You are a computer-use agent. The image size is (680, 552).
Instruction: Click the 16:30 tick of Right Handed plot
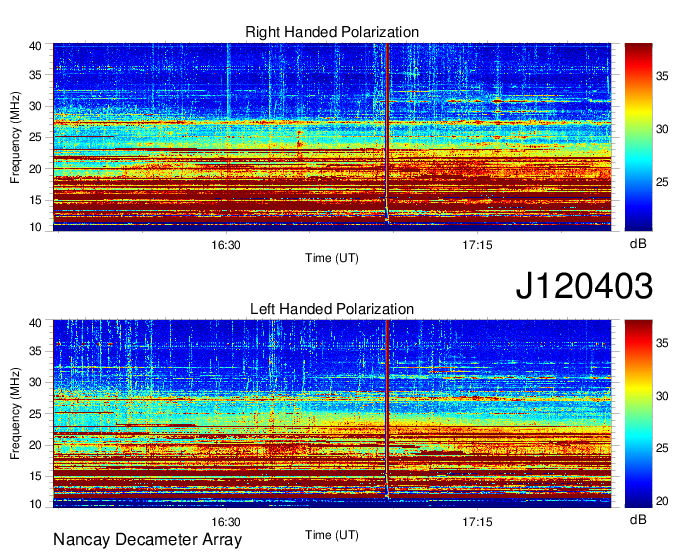tap(226, 245)
